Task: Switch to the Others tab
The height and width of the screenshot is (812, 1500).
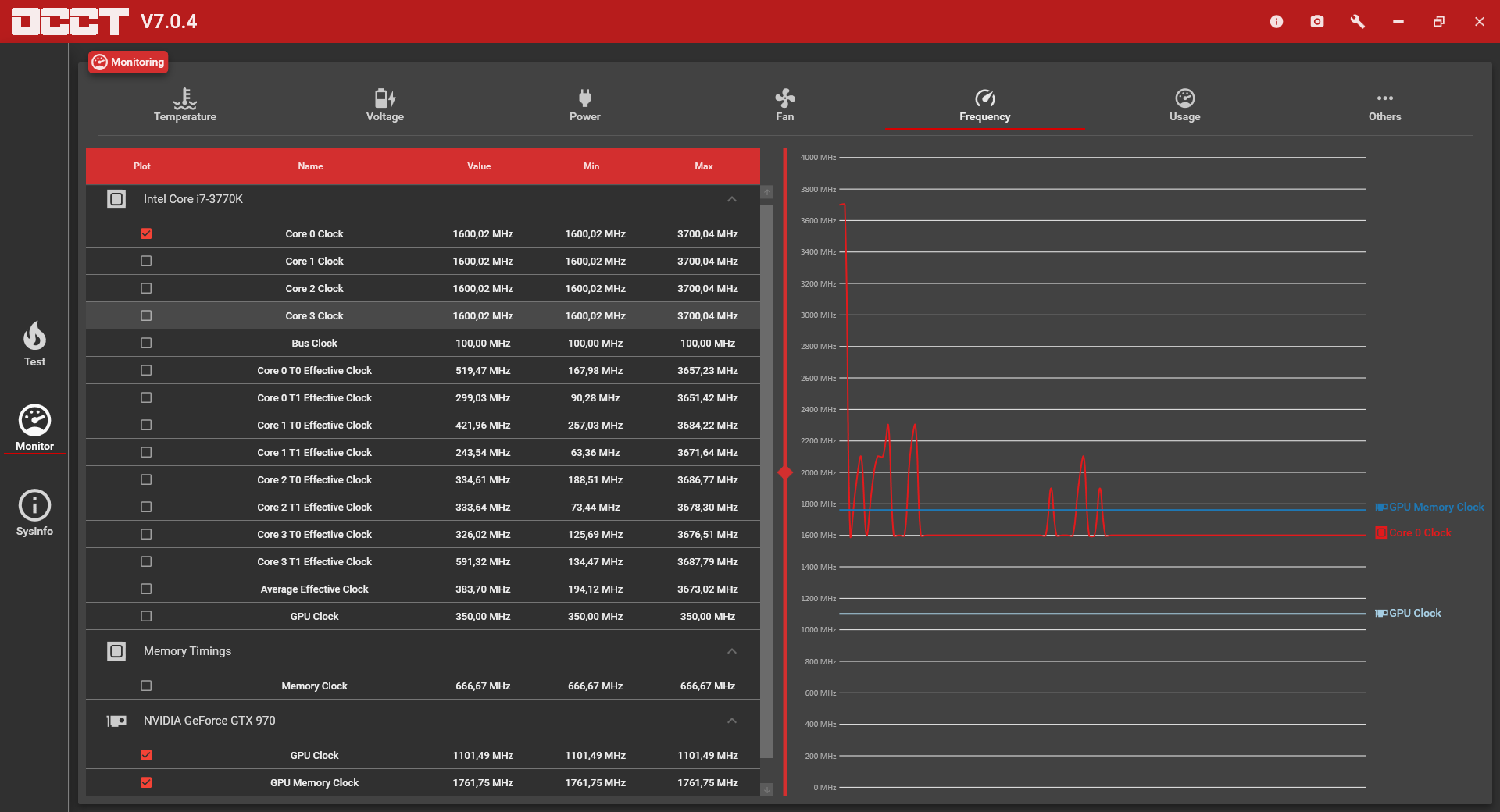Action: [x=1385, y=105]
